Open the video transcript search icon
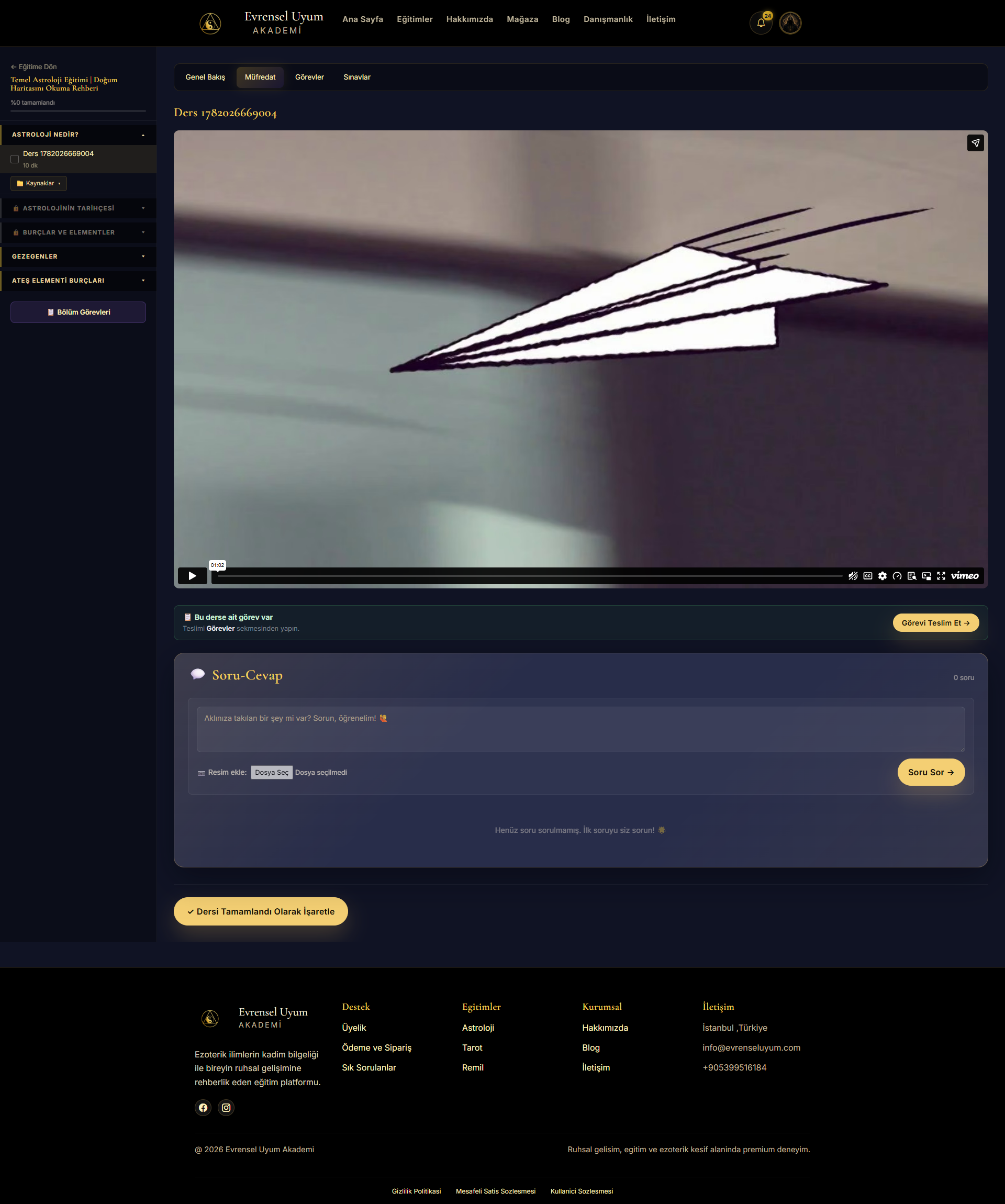1005x1204 pixels. coord(911,576)
